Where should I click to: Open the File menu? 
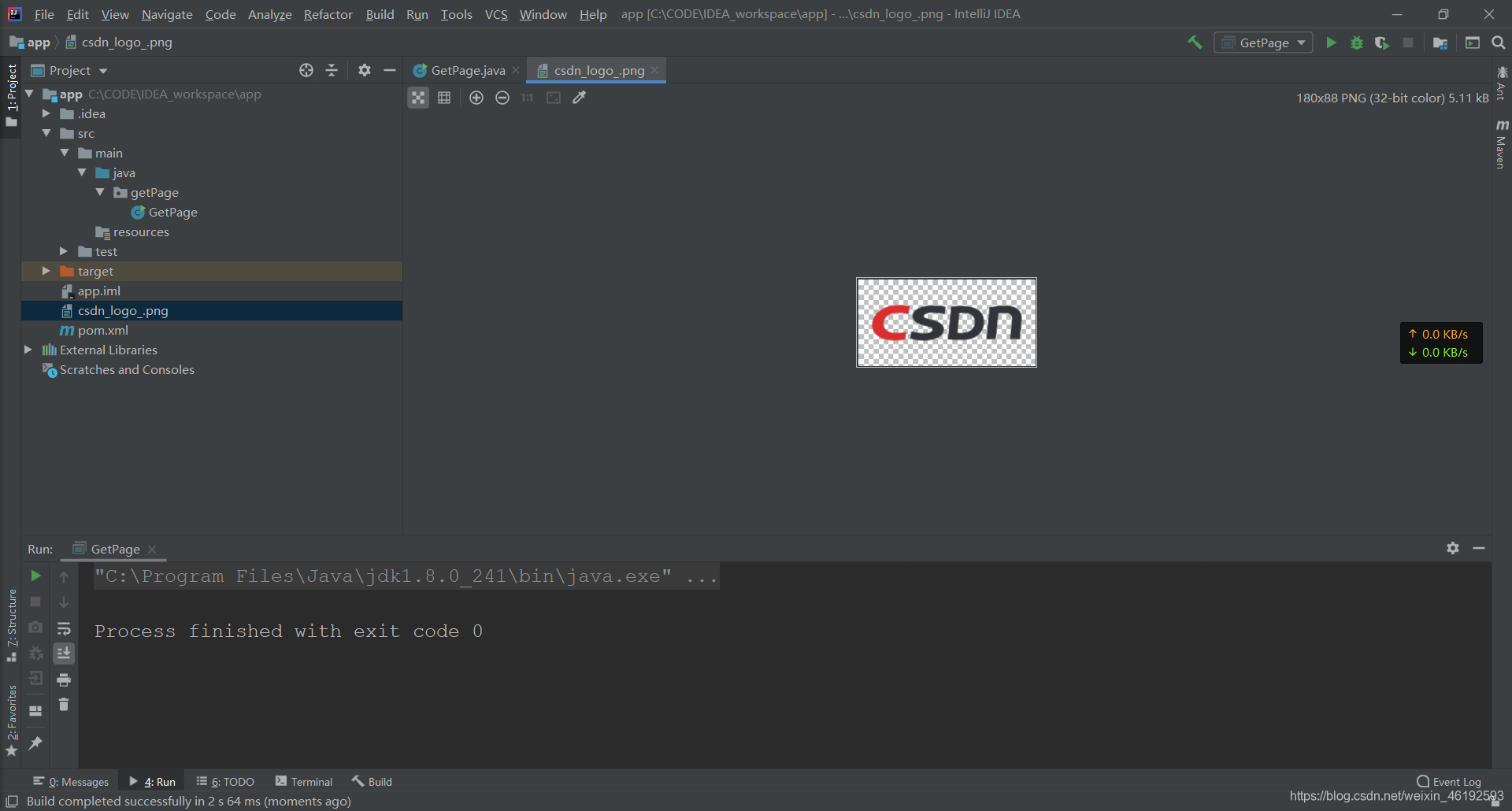[44, 14]
